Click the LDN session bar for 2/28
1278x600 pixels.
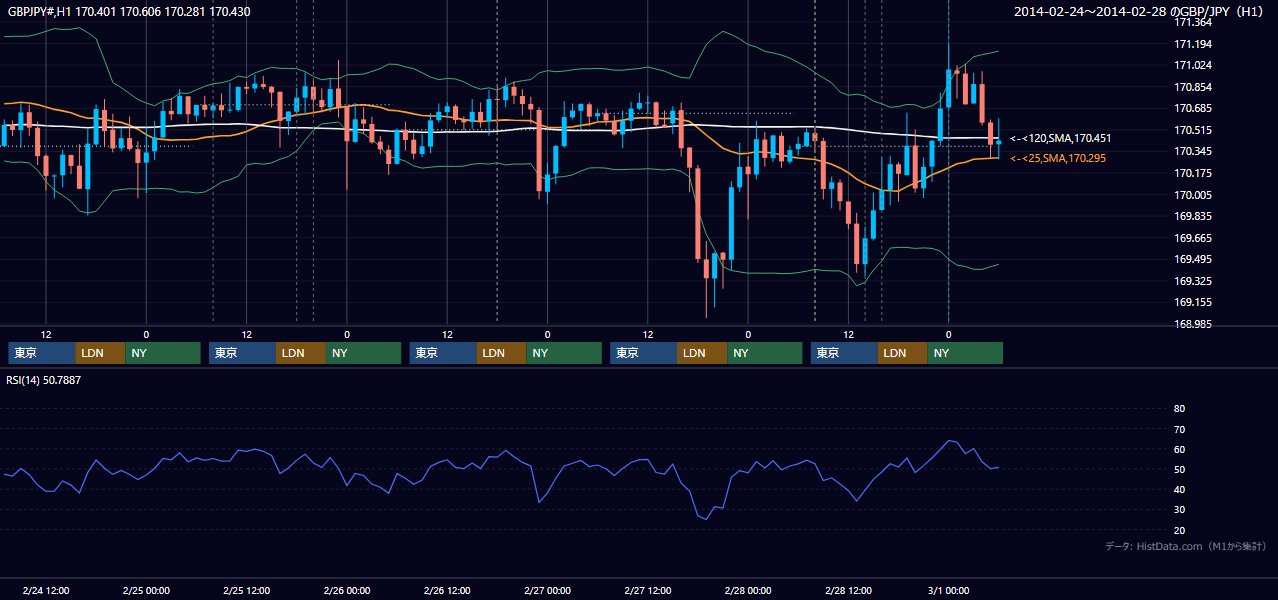903,353
